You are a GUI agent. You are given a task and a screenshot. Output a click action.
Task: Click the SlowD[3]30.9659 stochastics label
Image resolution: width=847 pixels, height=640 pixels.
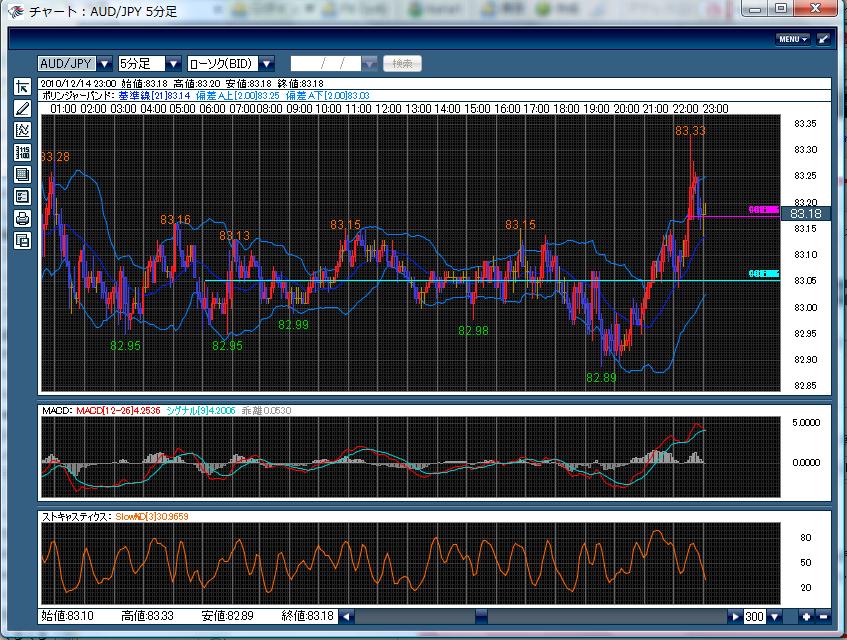[x=152, y=517]
